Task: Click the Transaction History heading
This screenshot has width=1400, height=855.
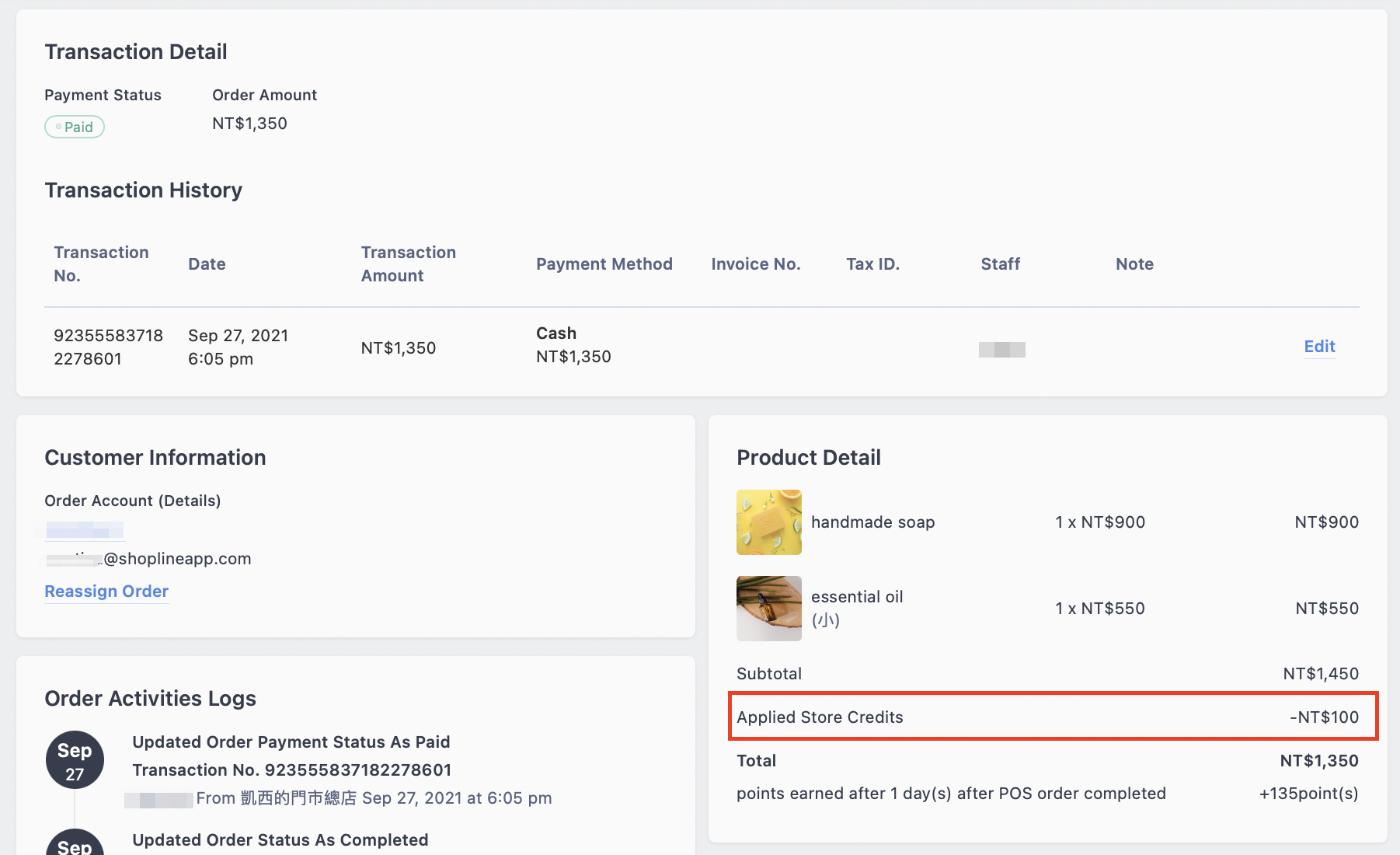Action: (144, 190)
